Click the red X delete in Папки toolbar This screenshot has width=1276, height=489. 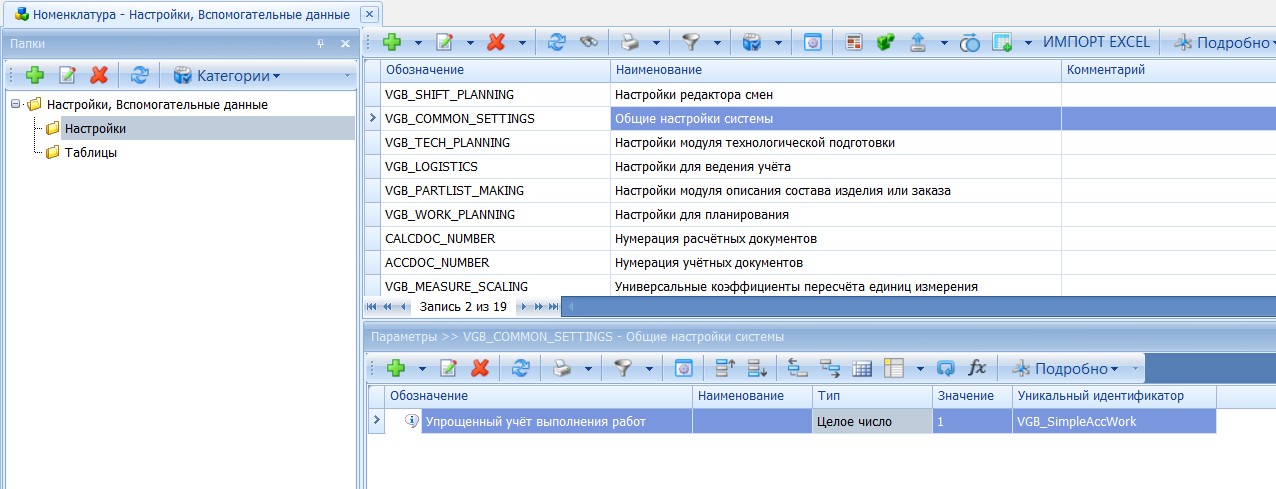tap(98, 75)
